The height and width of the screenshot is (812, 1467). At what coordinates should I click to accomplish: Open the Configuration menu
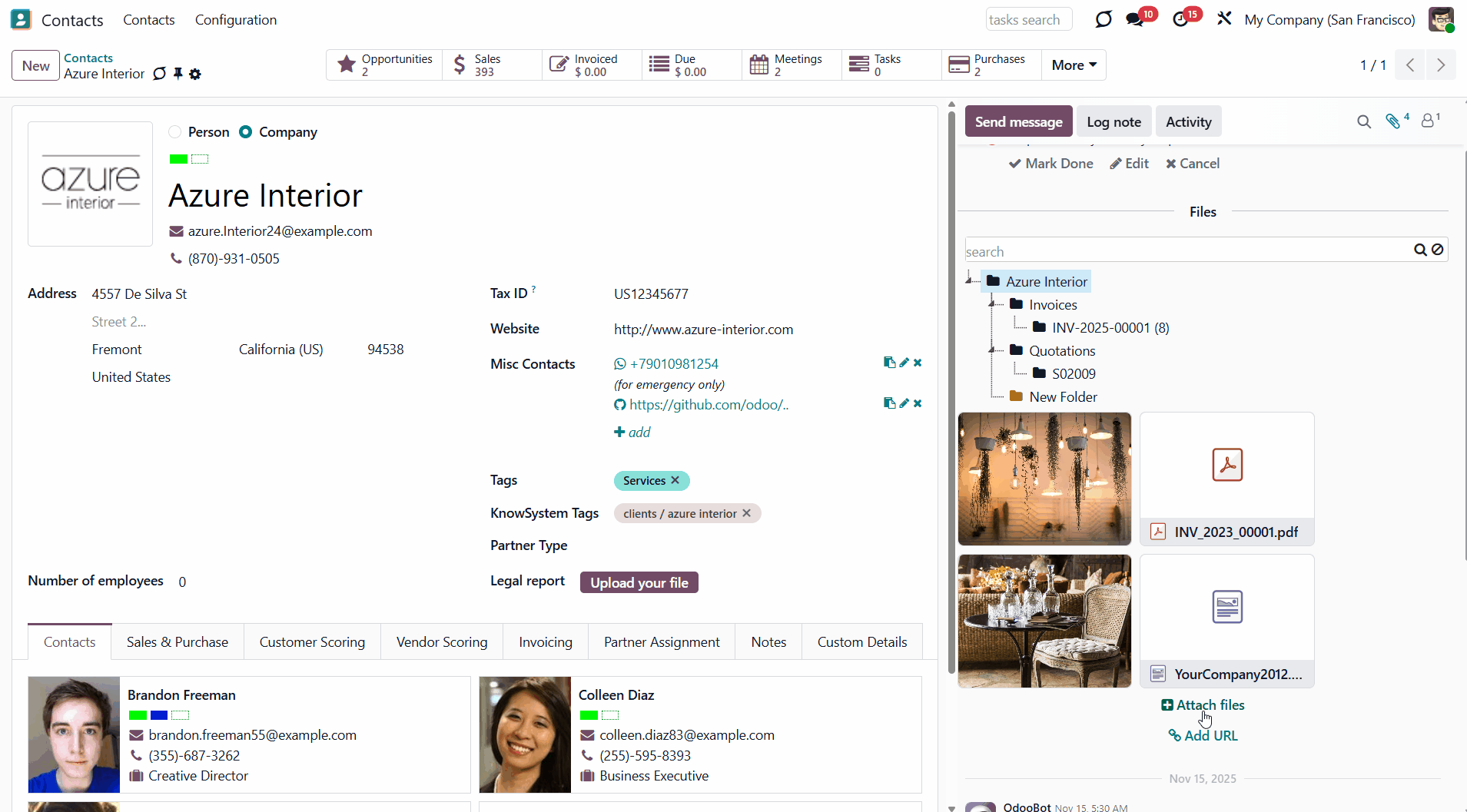tap(236, 20)
